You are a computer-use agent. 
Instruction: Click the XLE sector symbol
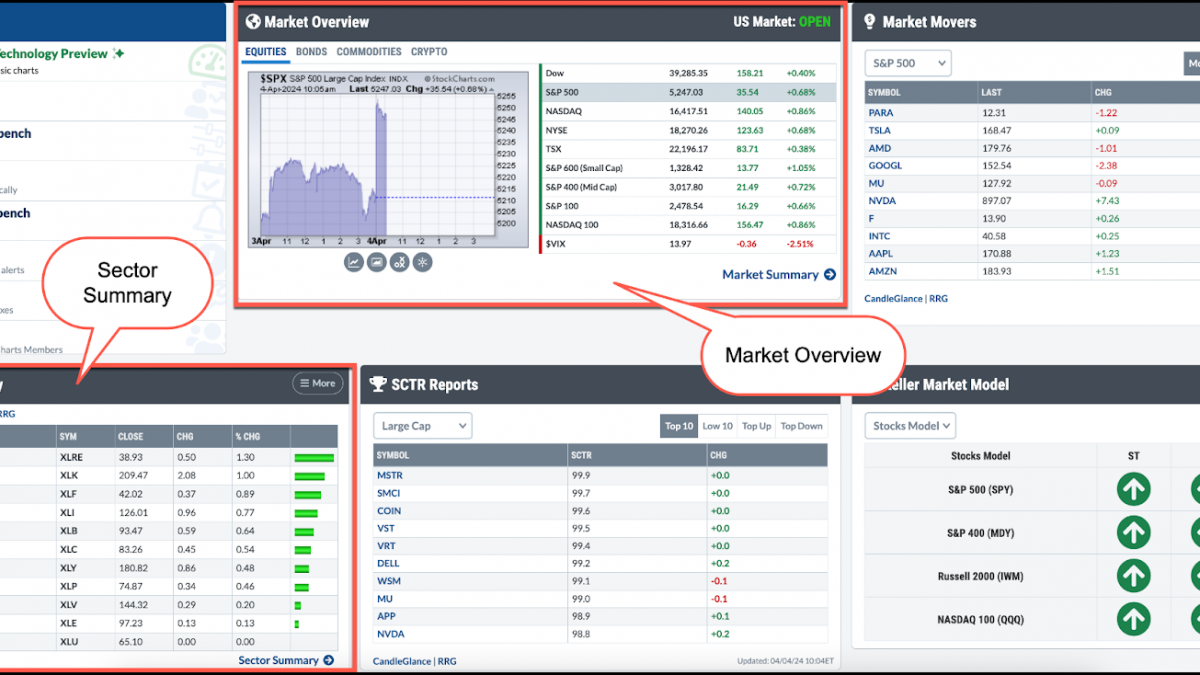pos(69,622)
